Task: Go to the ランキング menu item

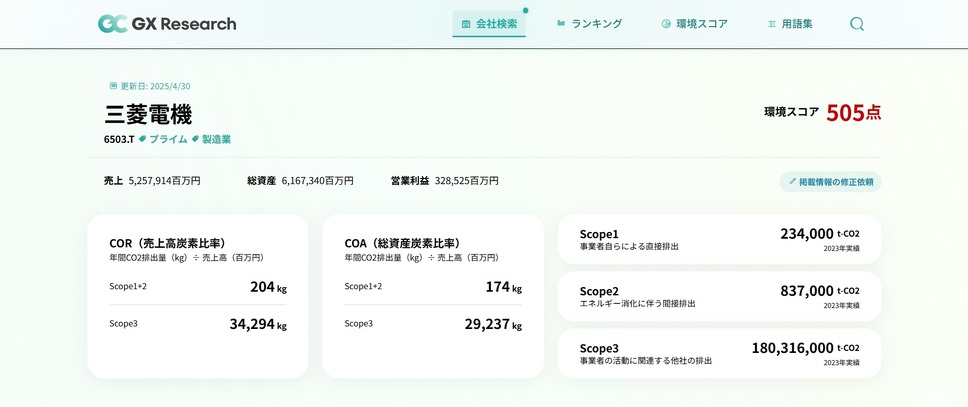Action: pyautogui.click(x=589, y=24)
